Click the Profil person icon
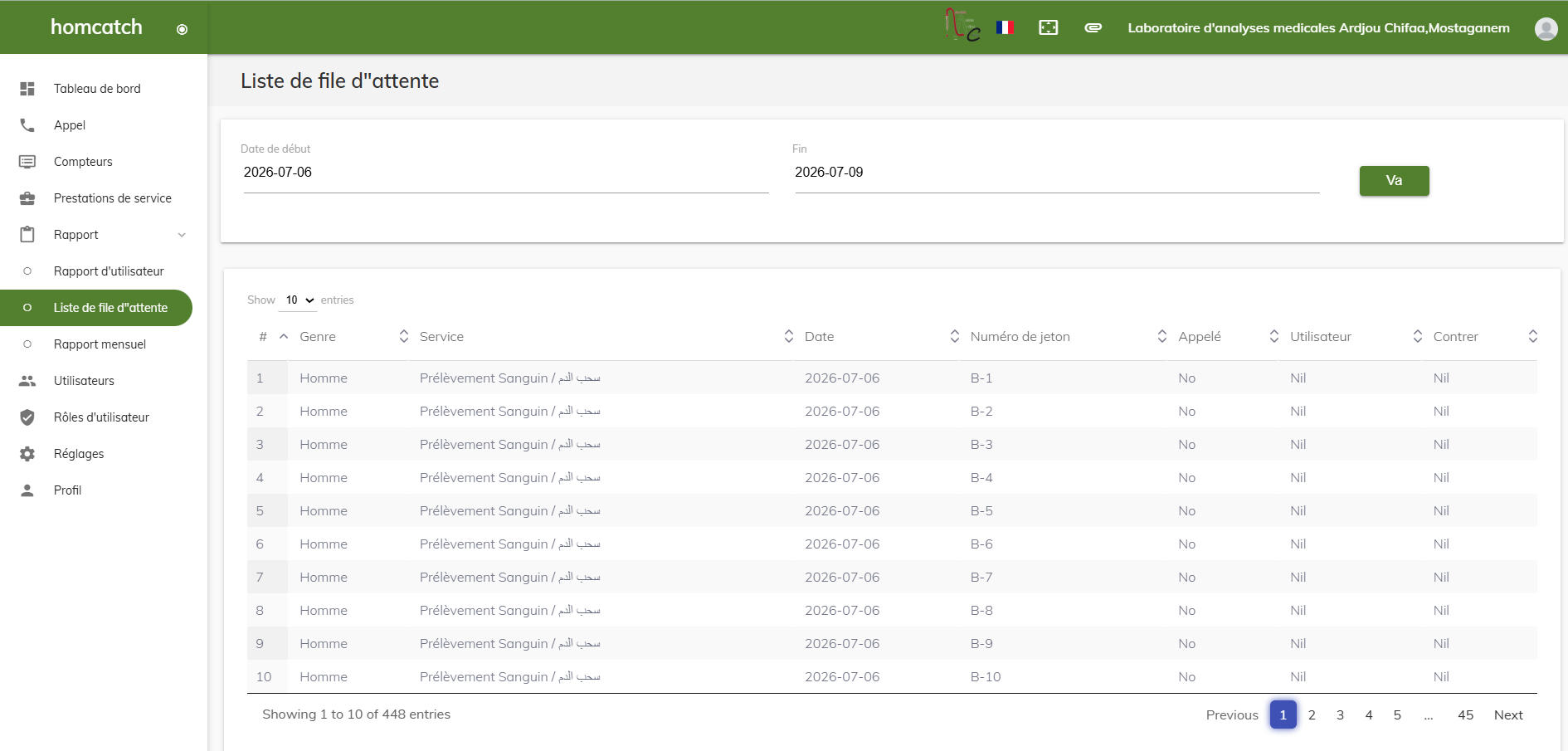The height and width of the screenshot is (751, 1568). pos(27,490)
